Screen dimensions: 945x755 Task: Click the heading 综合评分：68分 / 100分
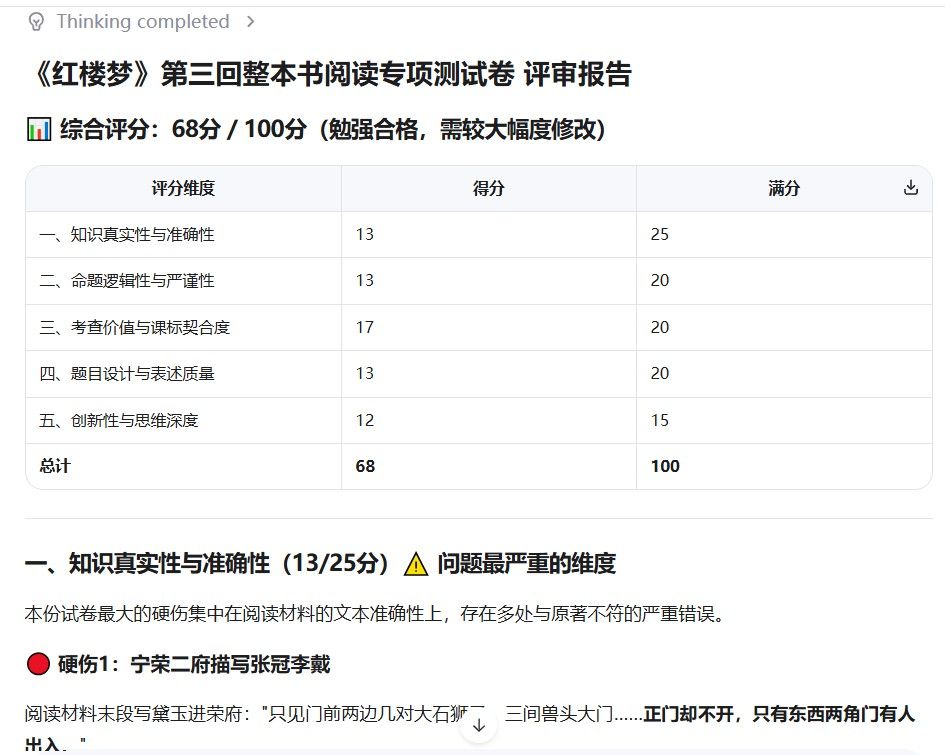tap(183, 129)
